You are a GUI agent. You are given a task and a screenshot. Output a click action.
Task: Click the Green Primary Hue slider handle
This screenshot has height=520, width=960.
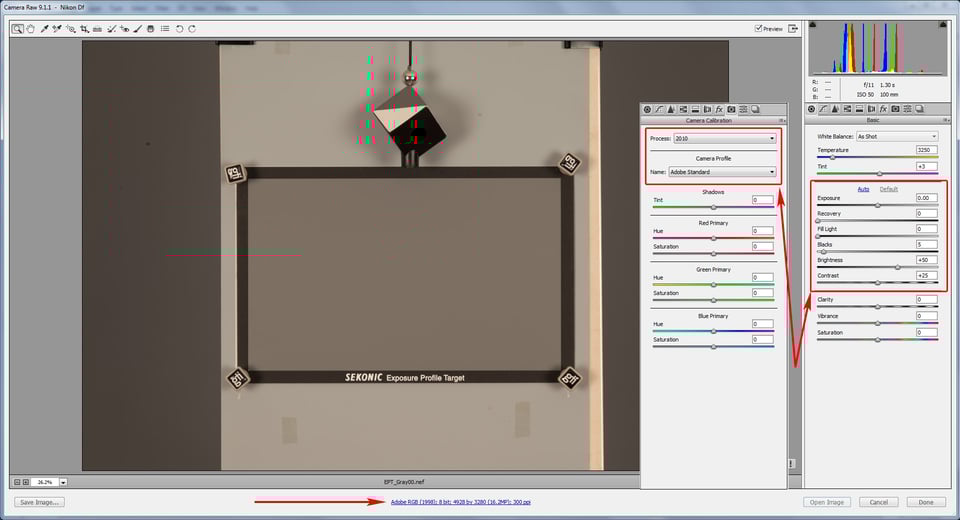(x=713, y=285)
